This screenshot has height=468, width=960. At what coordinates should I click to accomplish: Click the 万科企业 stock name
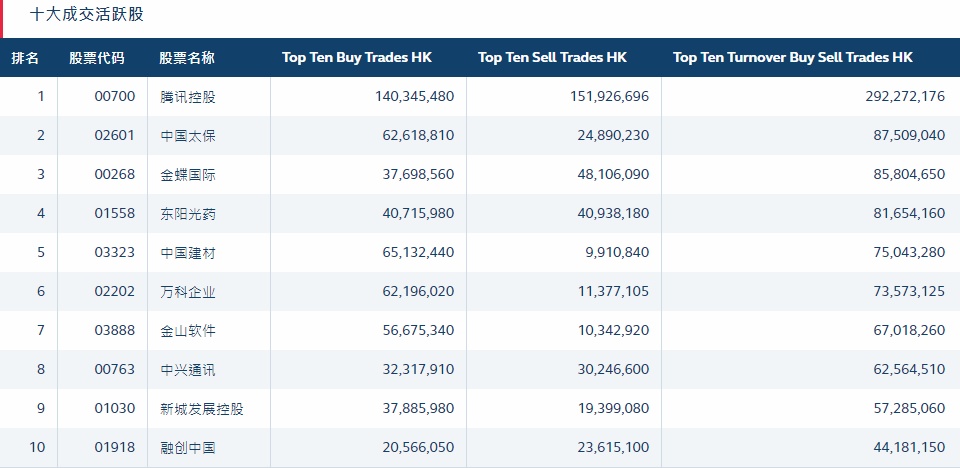(188, 292)
